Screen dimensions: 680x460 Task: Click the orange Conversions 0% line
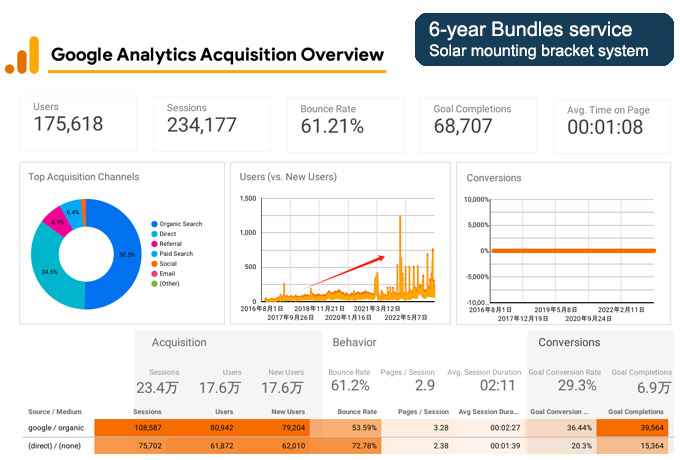573,251
